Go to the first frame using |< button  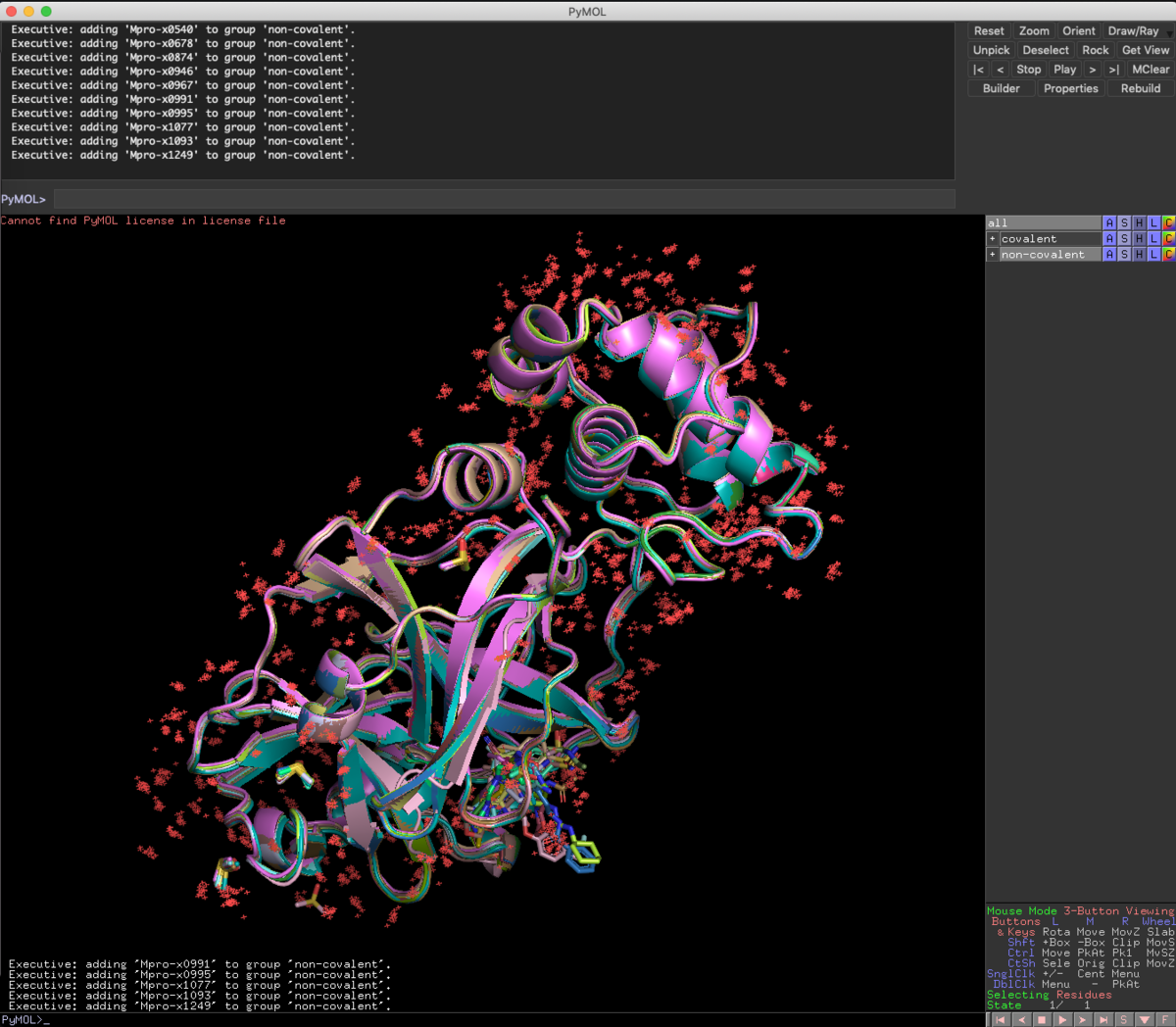click(978, 70)
